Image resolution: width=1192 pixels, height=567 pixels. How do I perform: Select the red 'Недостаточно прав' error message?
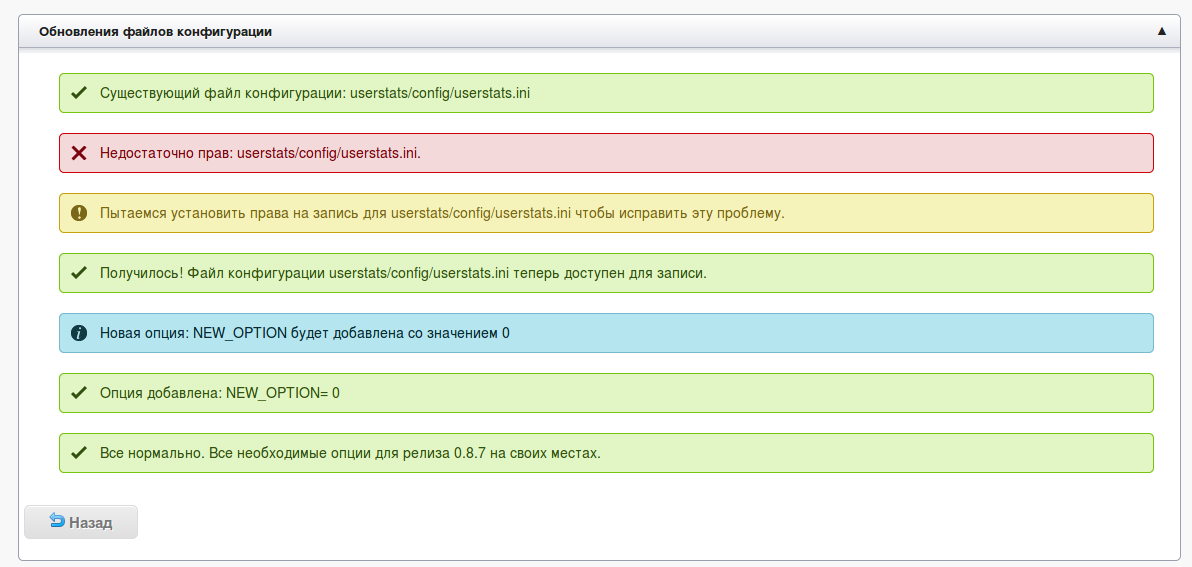pos(606,153)
